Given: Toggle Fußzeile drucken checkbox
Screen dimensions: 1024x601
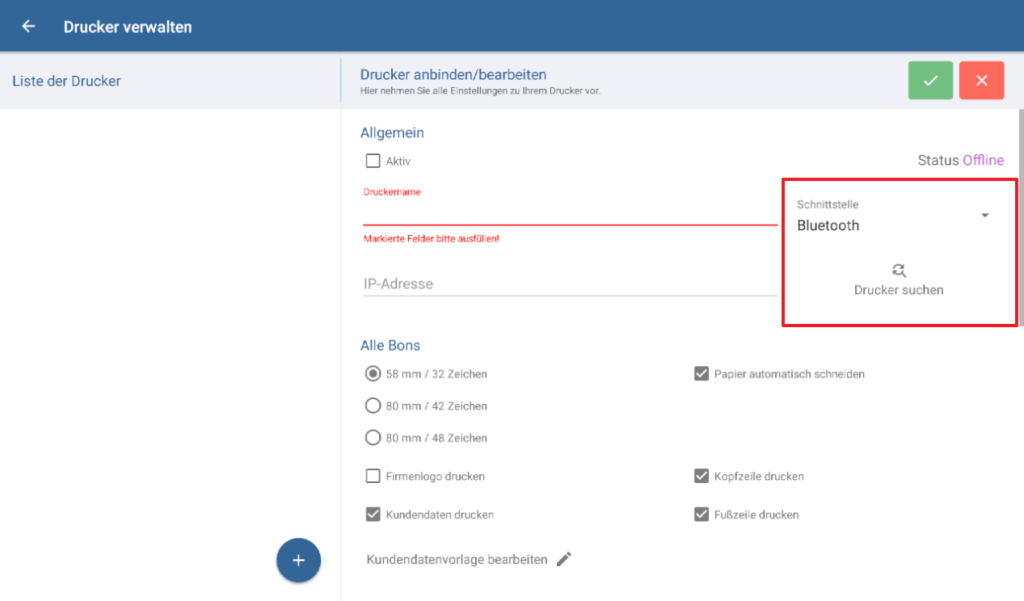Looking at the screenshot, I should click(x=701, y=514).
